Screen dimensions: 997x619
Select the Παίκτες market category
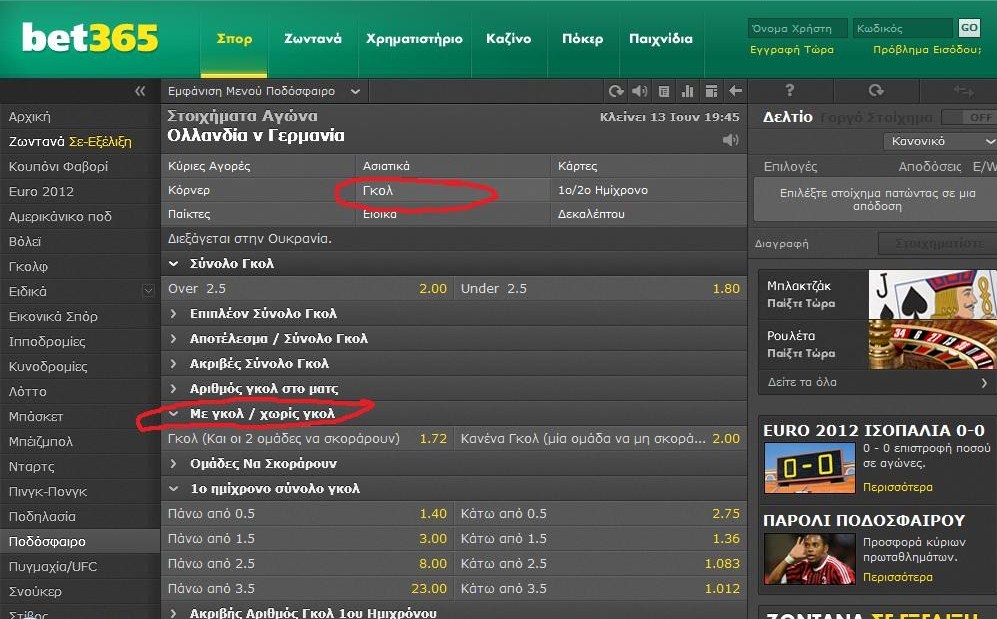(258, 214)
